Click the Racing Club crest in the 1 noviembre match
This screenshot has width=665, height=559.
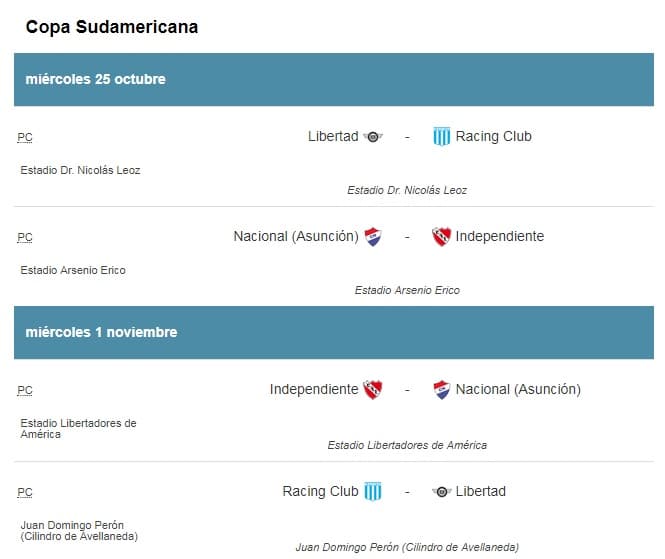point(373,492)
